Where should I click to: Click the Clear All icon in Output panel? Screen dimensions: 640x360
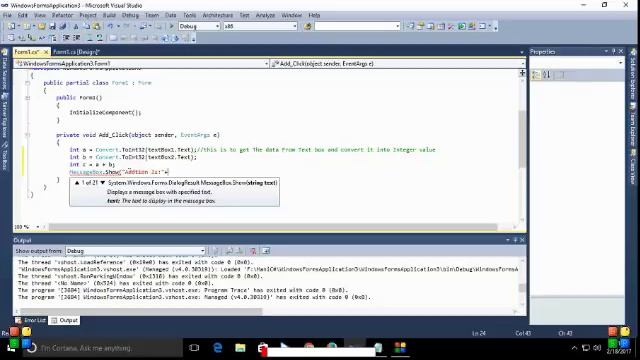pyautogui.click(x=253, y=251)
